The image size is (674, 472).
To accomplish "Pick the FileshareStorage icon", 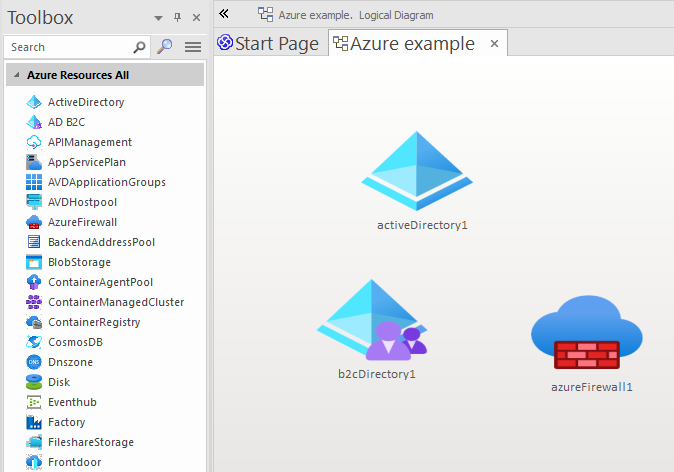I will coord(34,442).
